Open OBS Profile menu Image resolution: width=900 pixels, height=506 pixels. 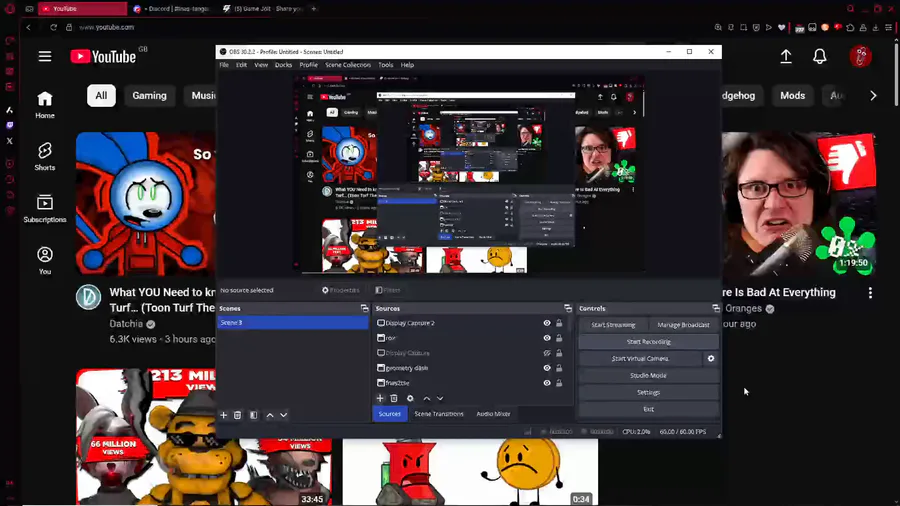point(308,65)
